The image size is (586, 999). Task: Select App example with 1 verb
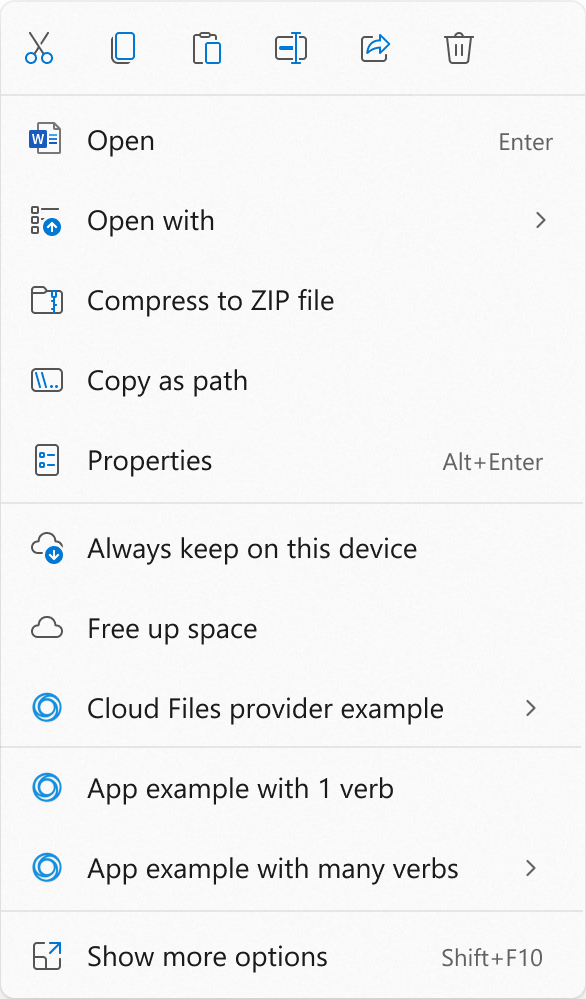[292, 789]
